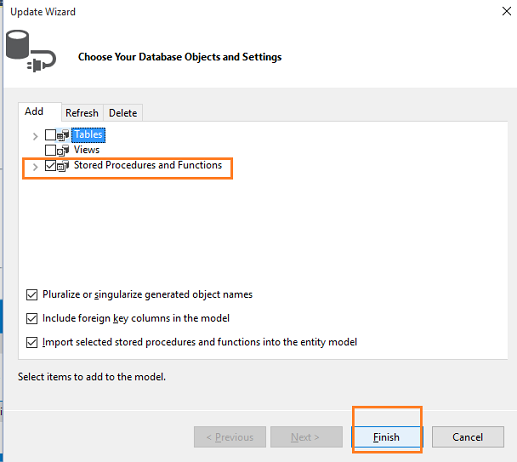Select Stored Procedures and Functions label
The image size is (517, 462).
tap(148, 165)
